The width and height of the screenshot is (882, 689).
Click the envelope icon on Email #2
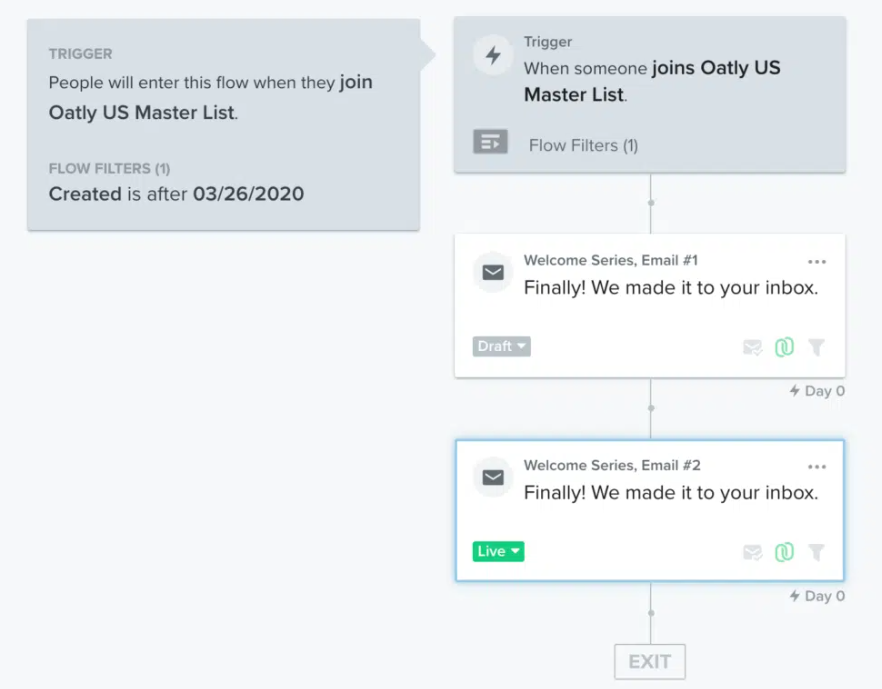click(x=493, y=478)
